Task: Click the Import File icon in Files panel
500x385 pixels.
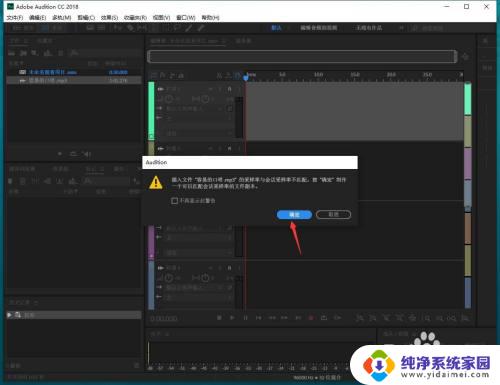Action: click(23, 53)
